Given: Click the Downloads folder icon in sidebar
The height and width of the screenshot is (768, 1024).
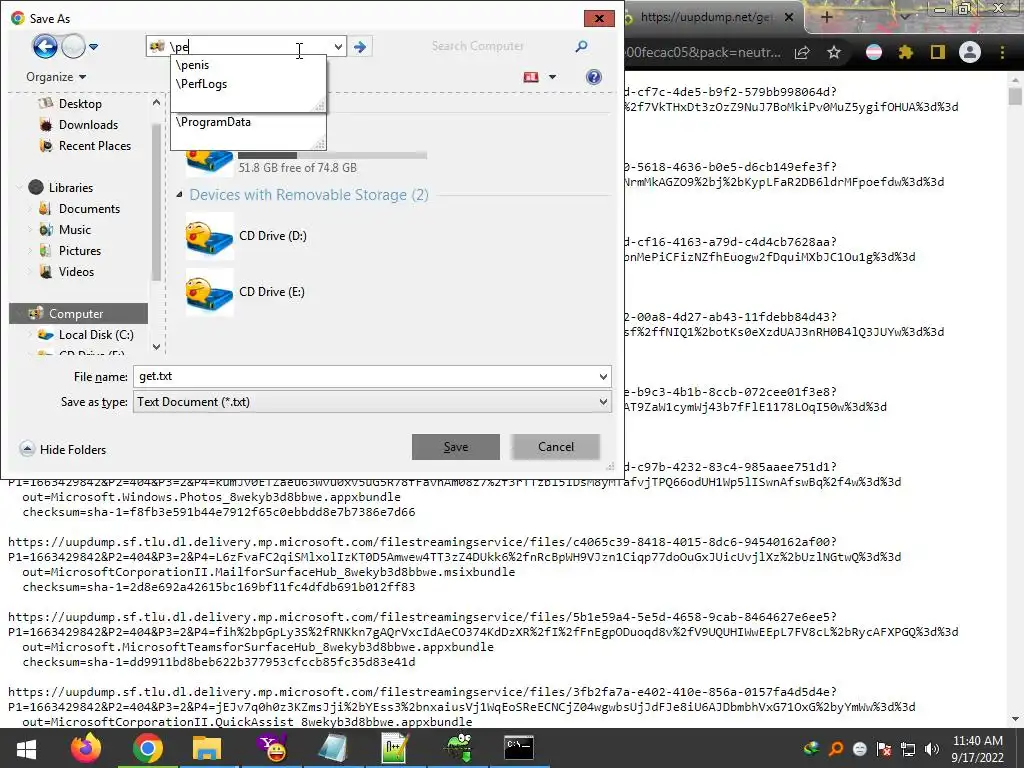Looking at the screenshot, I should (46, 125).
